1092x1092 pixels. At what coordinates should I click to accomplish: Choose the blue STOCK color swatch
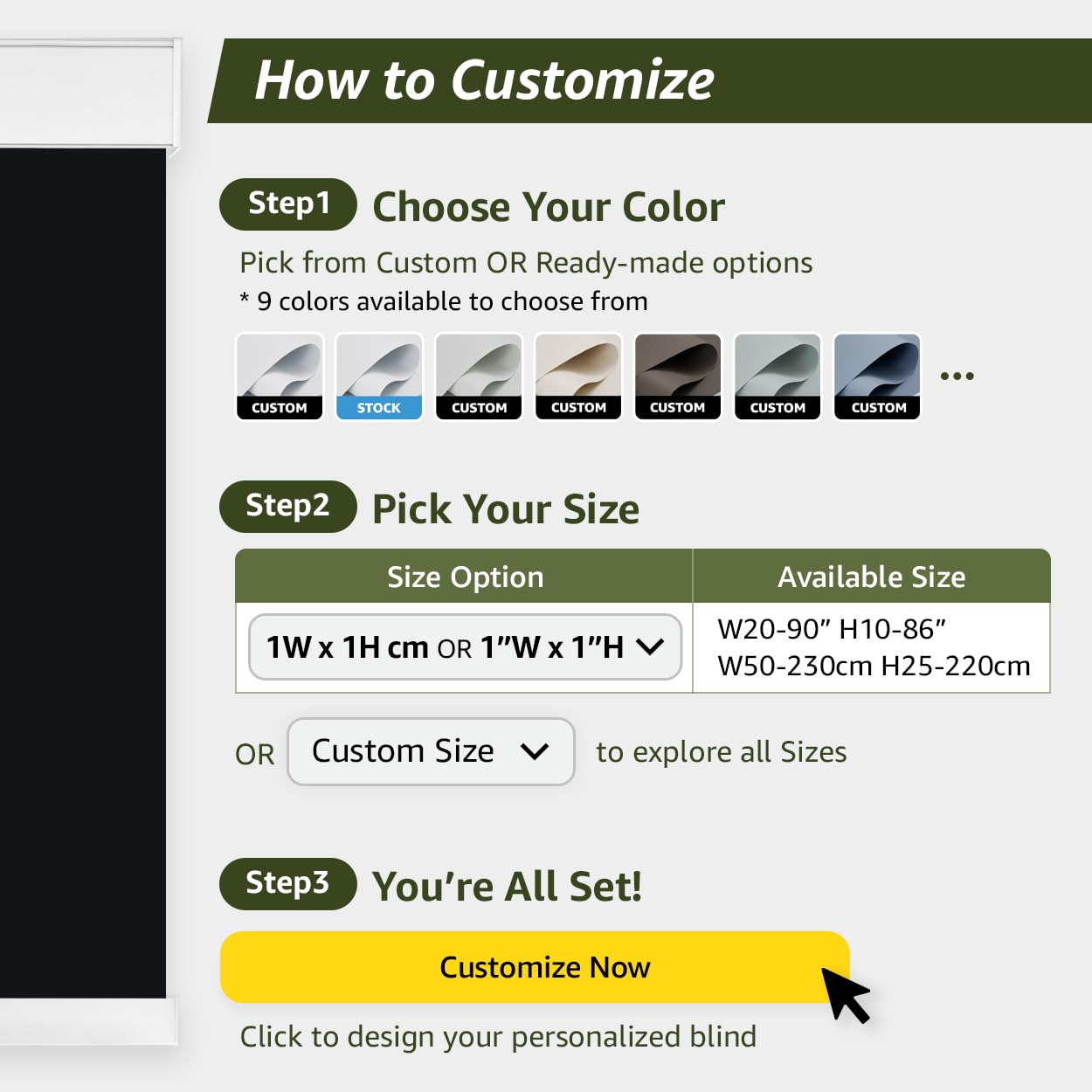coord(379,377)
